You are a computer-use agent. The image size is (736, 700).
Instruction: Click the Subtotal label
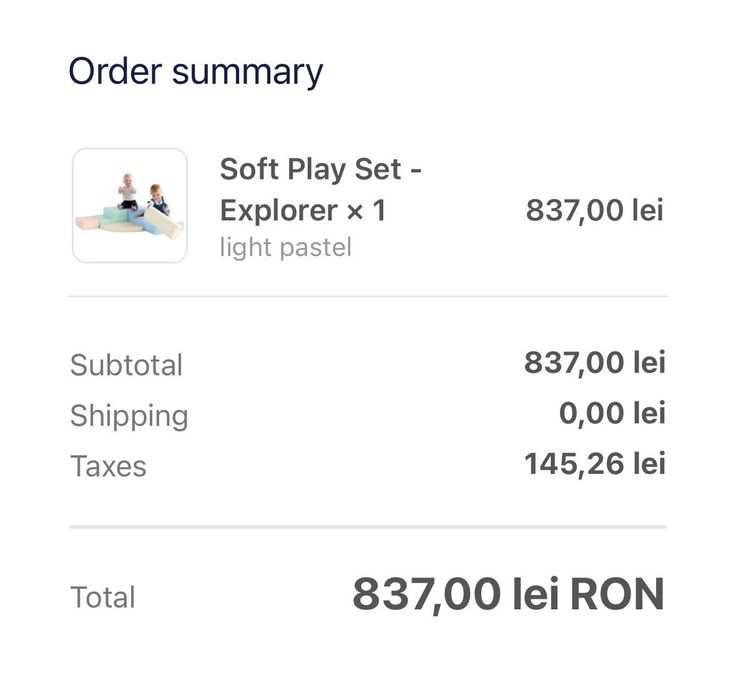pyautogui.click(x=127, y=365)
